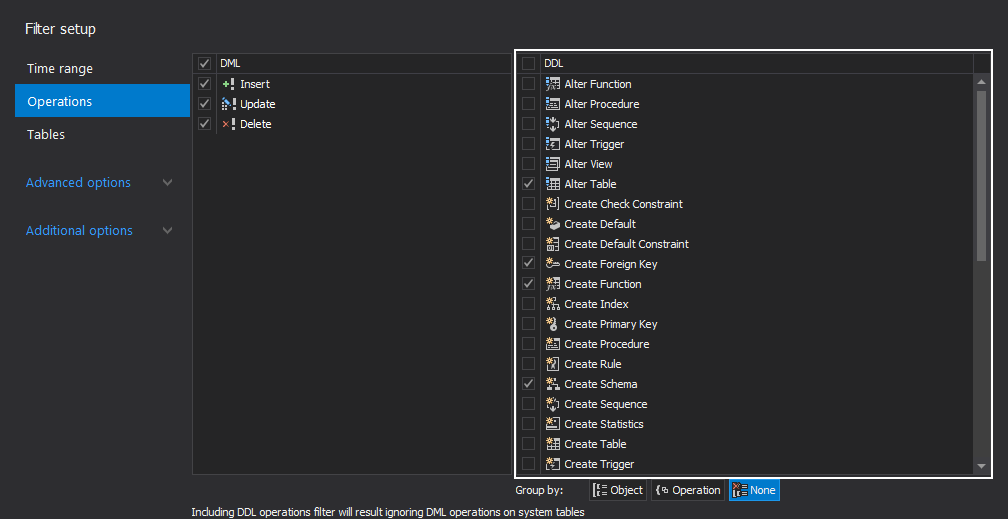Screen dimensions: 1008x519
Task: Select the Create Primary Key row text
Action: pos(611,324)
